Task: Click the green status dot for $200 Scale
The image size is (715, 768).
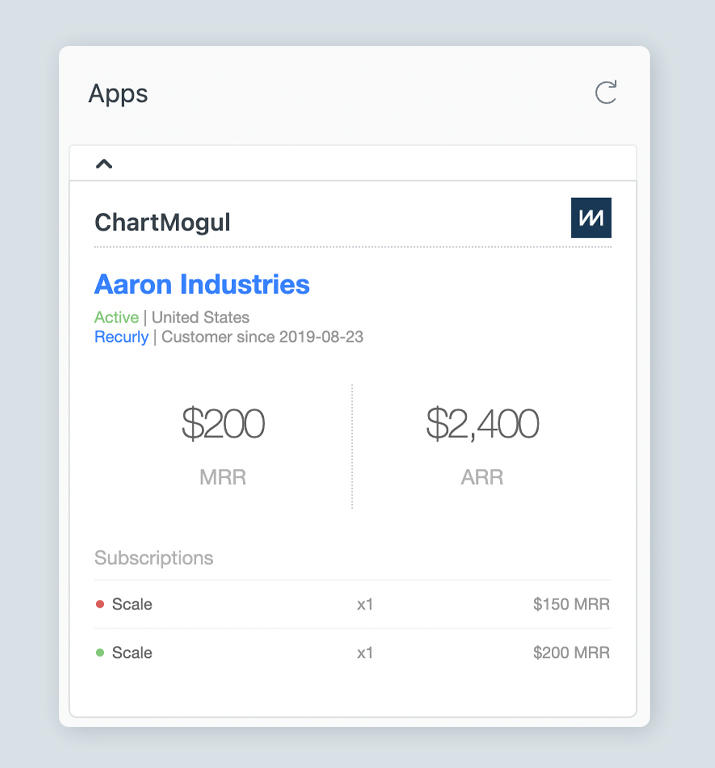Action: tap(100, 652)
